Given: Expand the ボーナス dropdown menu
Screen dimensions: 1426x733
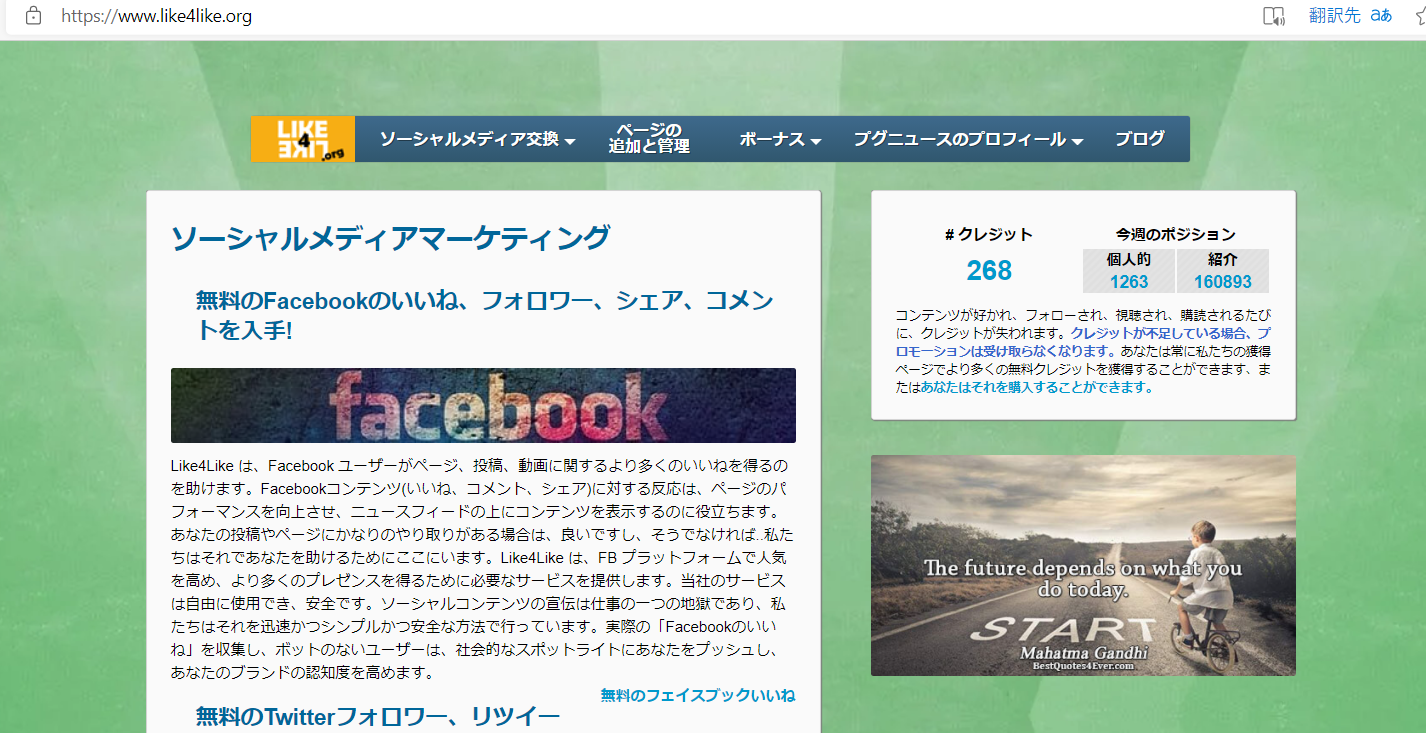Looking at the screenshot, I should 780,140.
